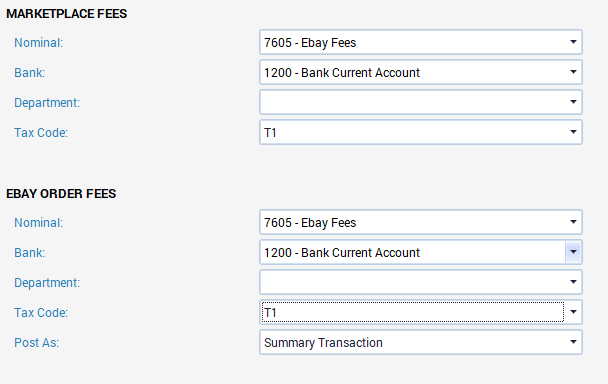Click the focused T1 field under eBay Order Fees

coord(413,312)
